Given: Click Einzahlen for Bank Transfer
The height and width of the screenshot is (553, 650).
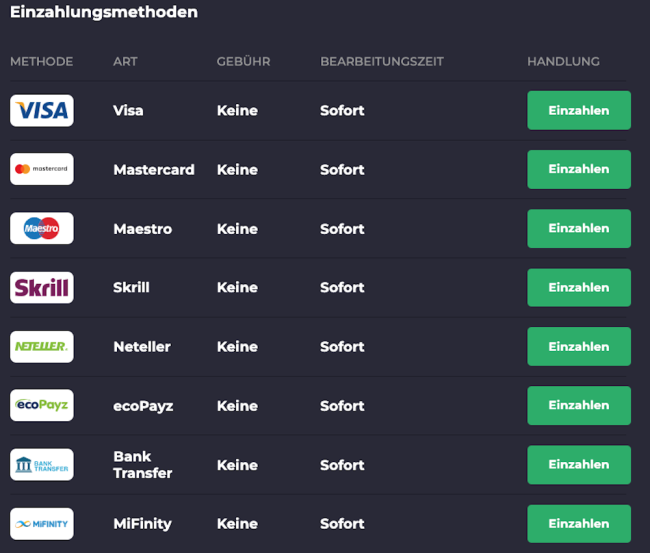Looking at the screenshot, I should 579,464.
